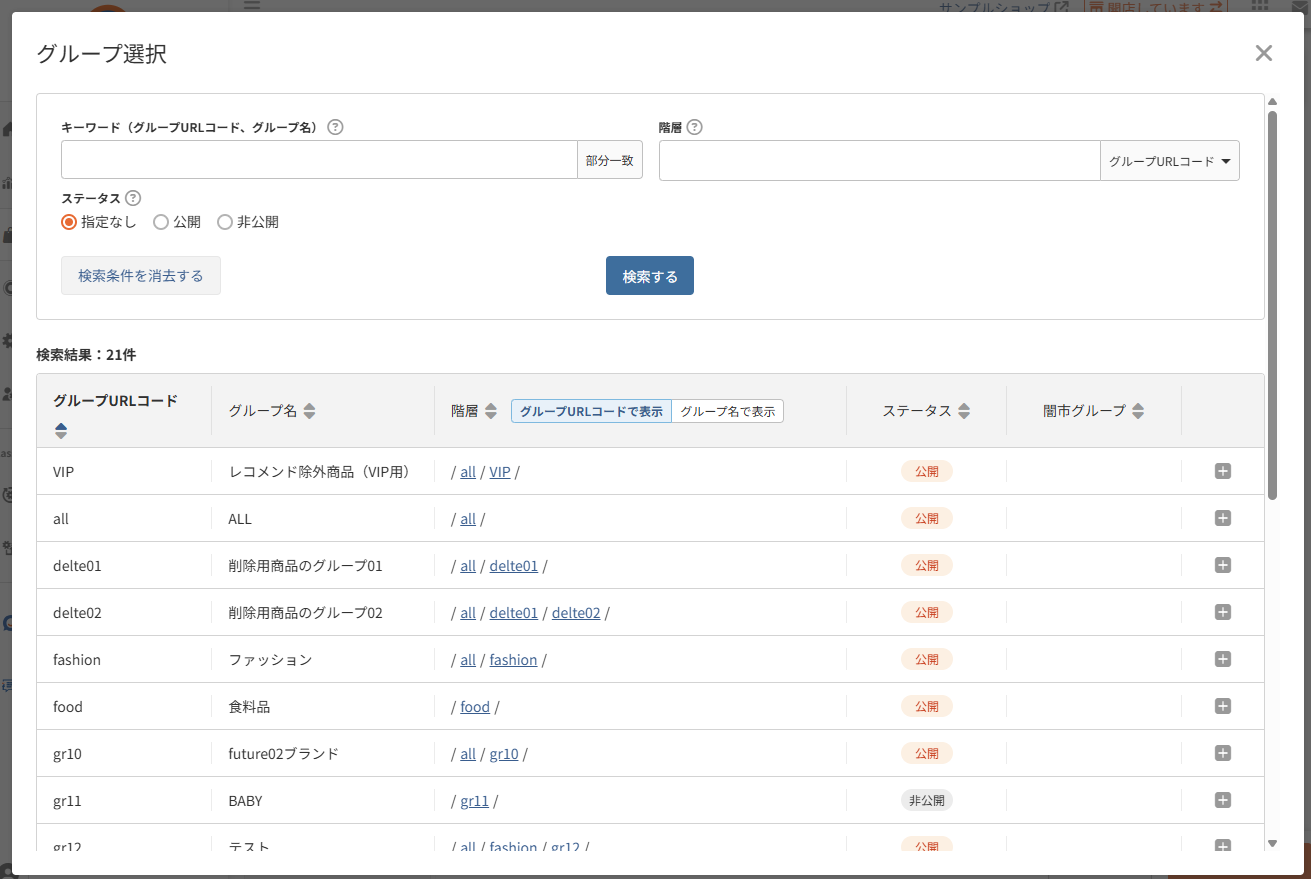The height and width of the screenshot is (879, 1311).
Task: Add the 'all' group with plus icon
Action: coord(1222,518)
